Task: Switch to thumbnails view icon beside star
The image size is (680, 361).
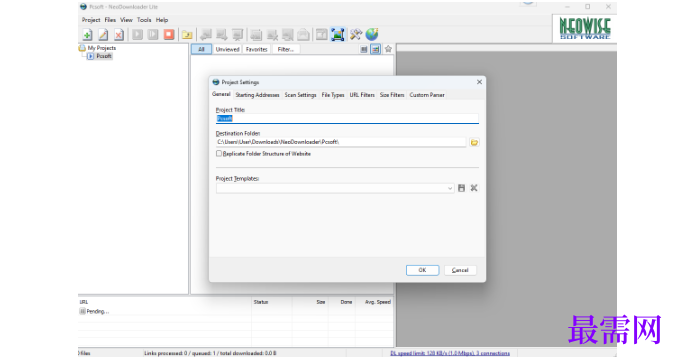Action: point(364,49)
